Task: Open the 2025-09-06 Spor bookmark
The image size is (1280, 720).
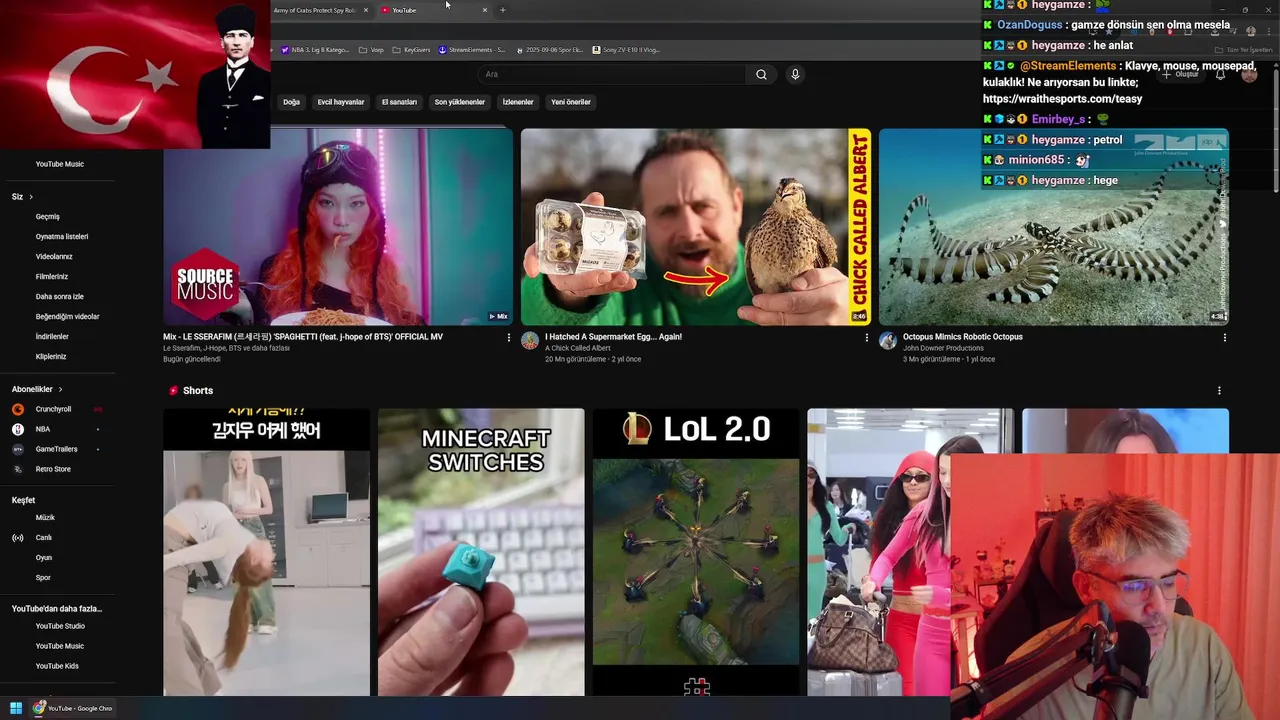Action: (x=550, y=49)
